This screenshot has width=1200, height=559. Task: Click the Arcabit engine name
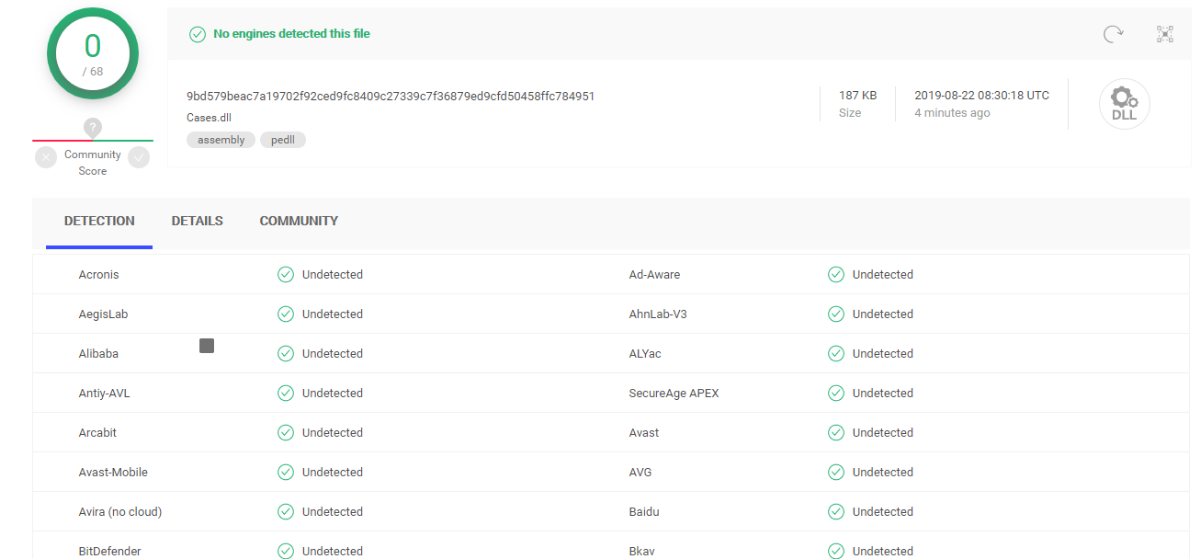point(98,433)
